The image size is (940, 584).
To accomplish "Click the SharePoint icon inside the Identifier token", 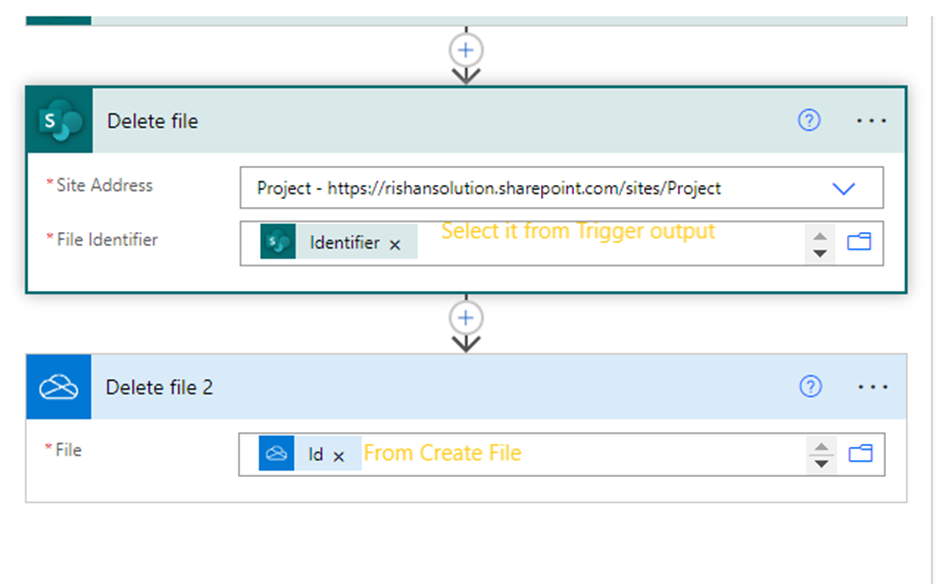I will (278, 242).
